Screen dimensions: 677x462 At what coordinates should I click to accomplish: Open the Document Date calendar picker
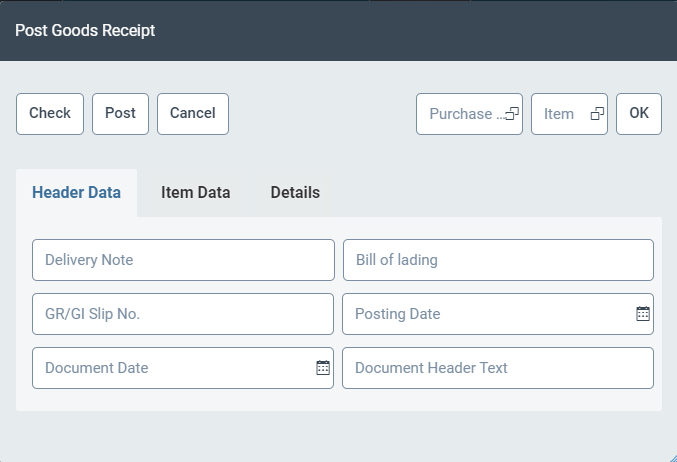tap(323, 368)
